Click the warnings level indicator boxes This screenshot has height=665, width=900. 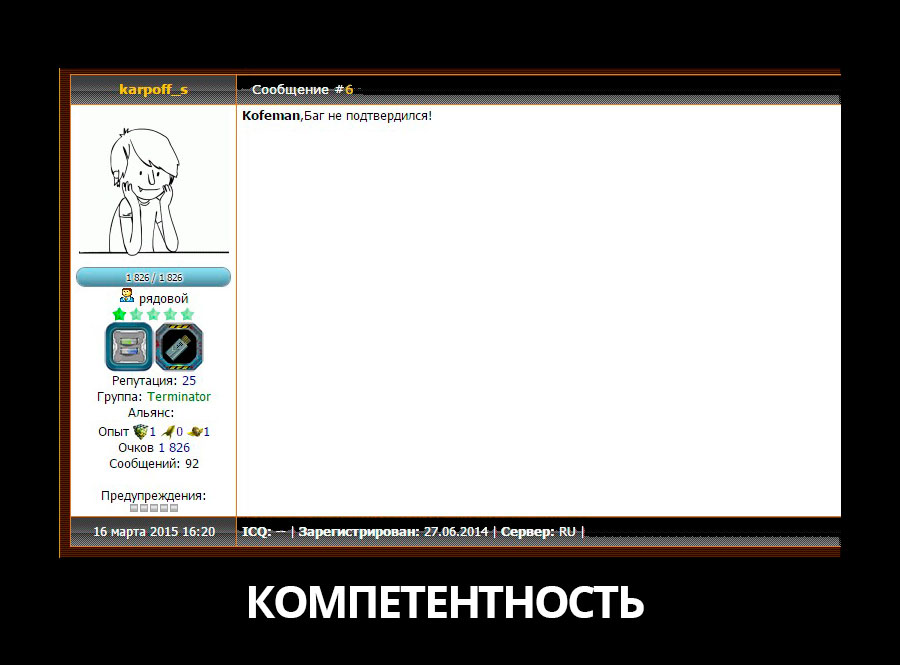point(153,508)
